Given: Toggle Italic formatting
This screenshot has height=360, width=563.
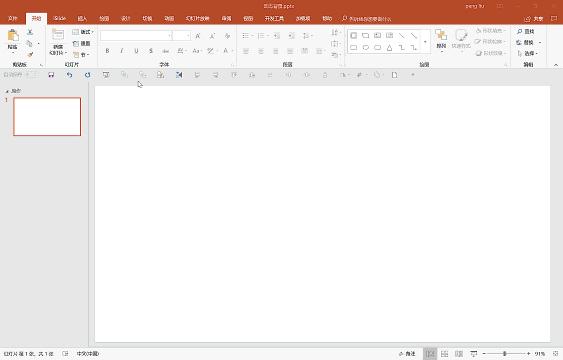Looking at the screenshot, I should click(x=122, y=51).
